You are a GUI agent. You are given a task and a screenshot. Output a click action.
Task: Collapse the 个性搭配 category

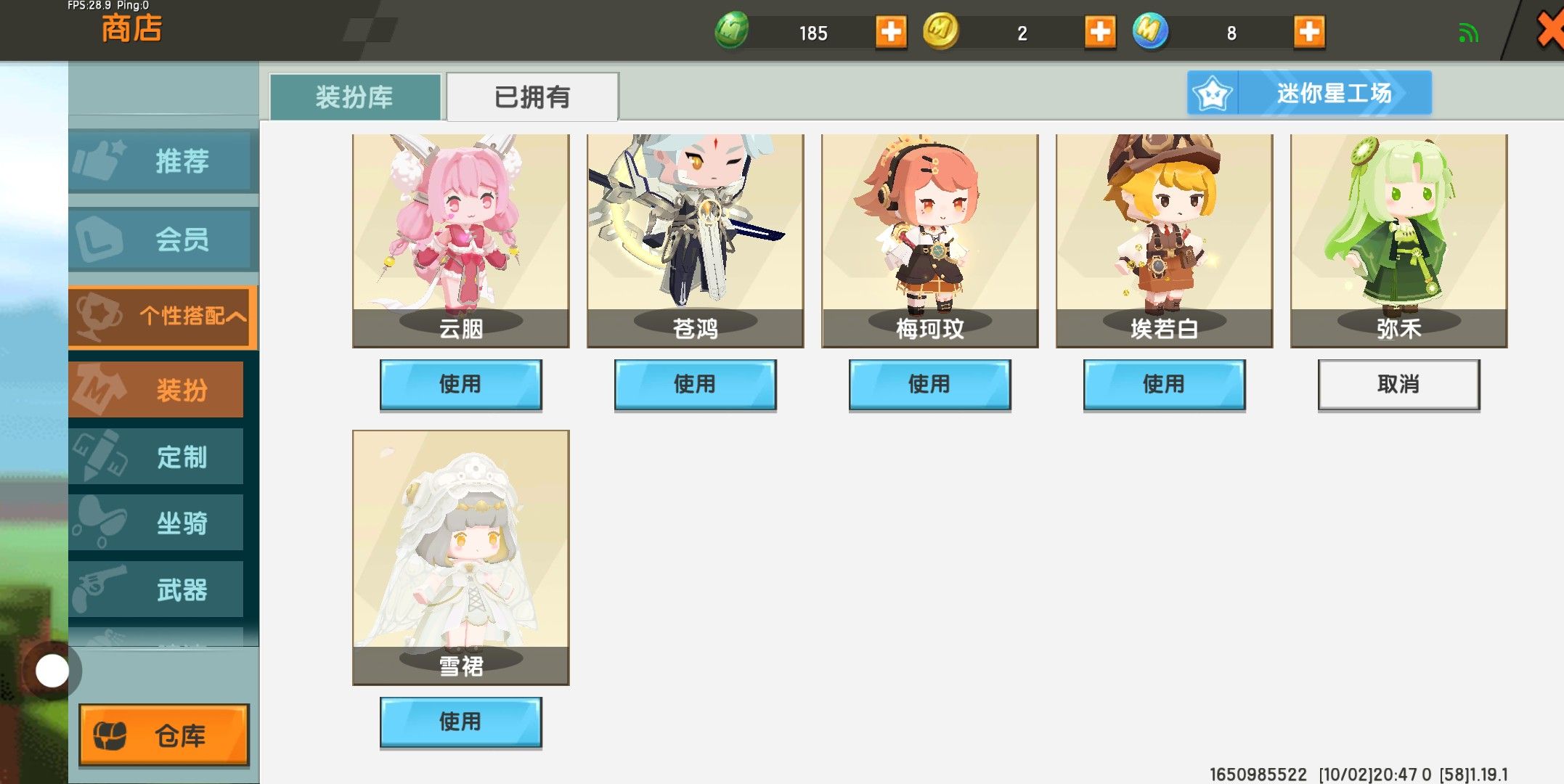click(163, 317)
